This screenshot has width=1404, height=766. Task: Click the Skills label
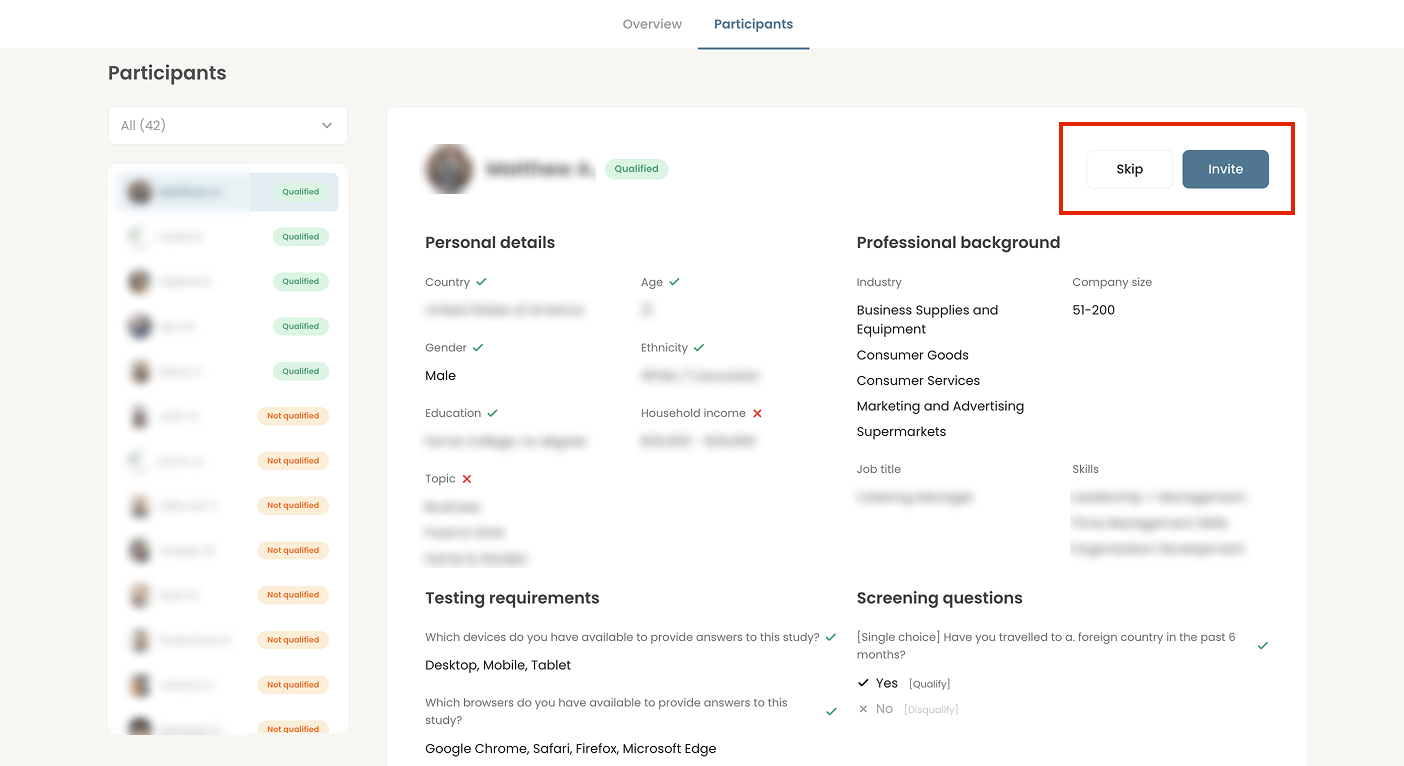click(x=1085, y=469)
